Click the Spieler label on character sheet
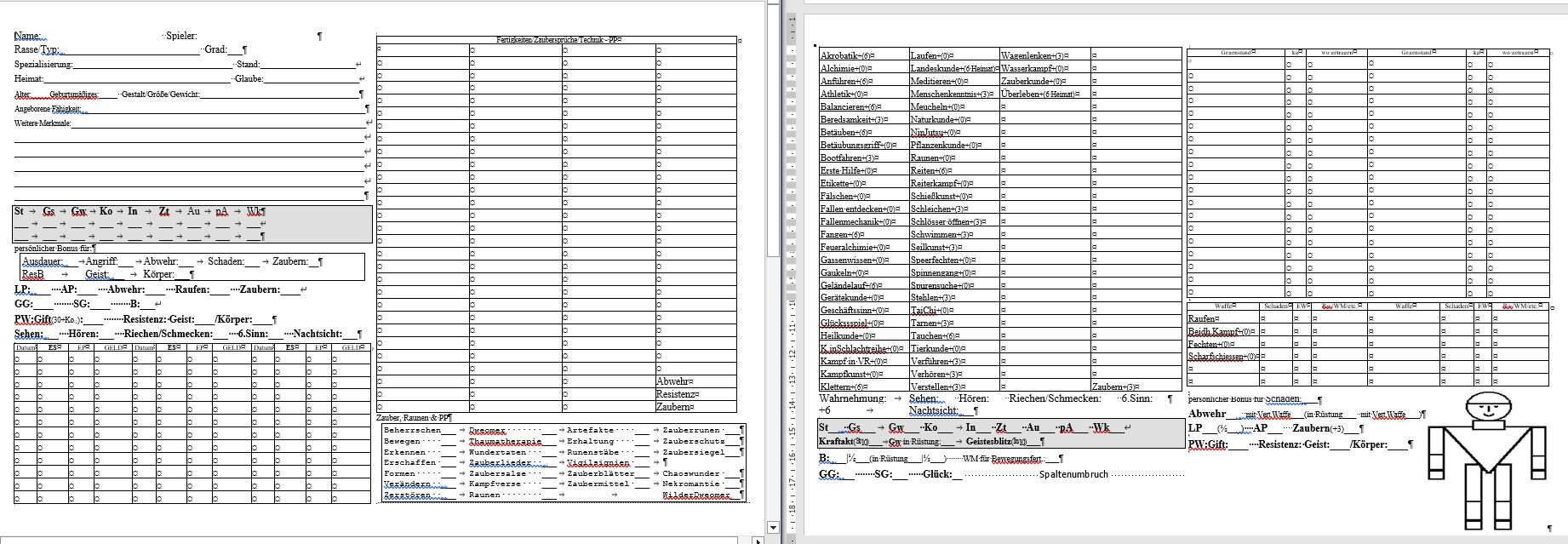1568x544 pixels. (181, 36)
